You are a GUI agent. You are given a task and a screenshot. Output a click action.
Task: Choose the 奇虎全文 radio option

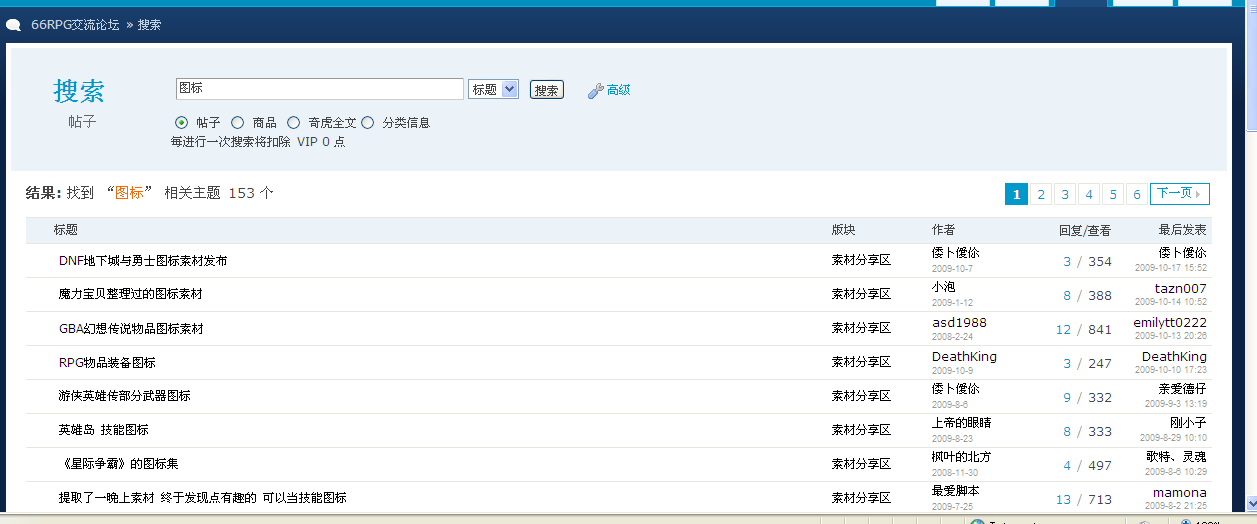[294, 122]
